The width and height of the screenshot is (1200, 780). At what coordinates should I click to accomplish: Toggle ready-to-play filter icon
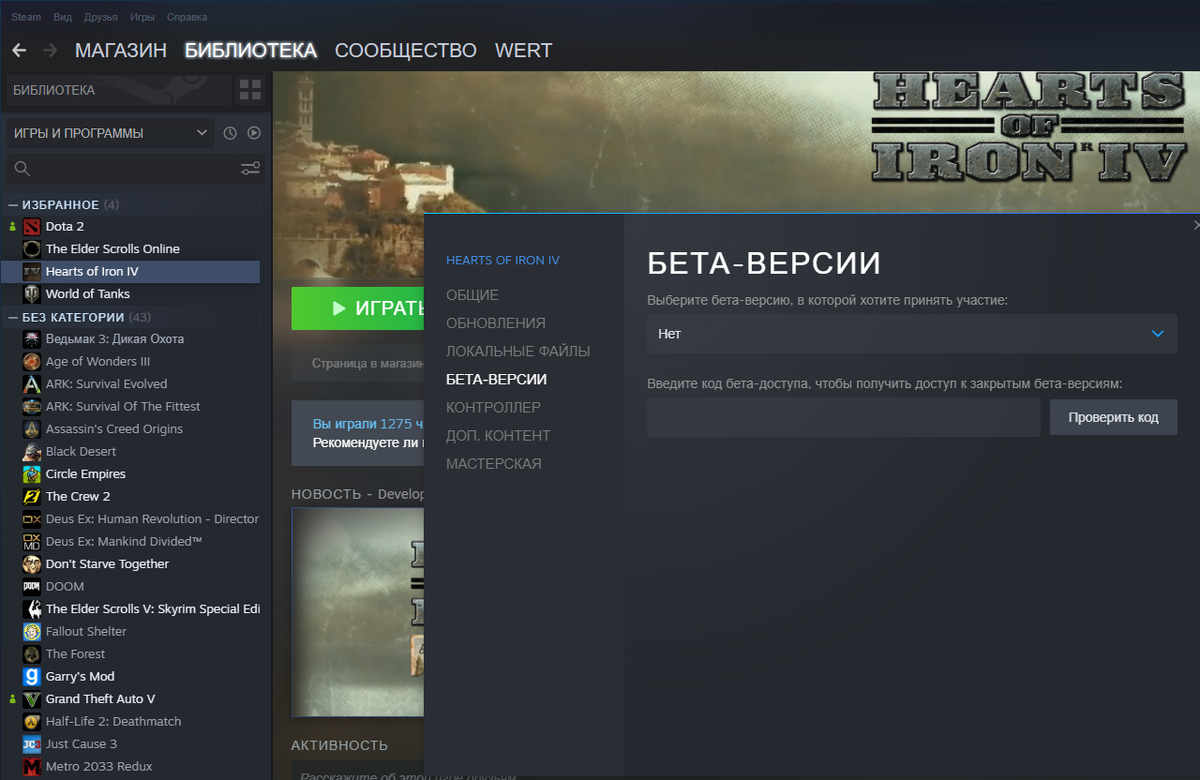click(254, 133)
